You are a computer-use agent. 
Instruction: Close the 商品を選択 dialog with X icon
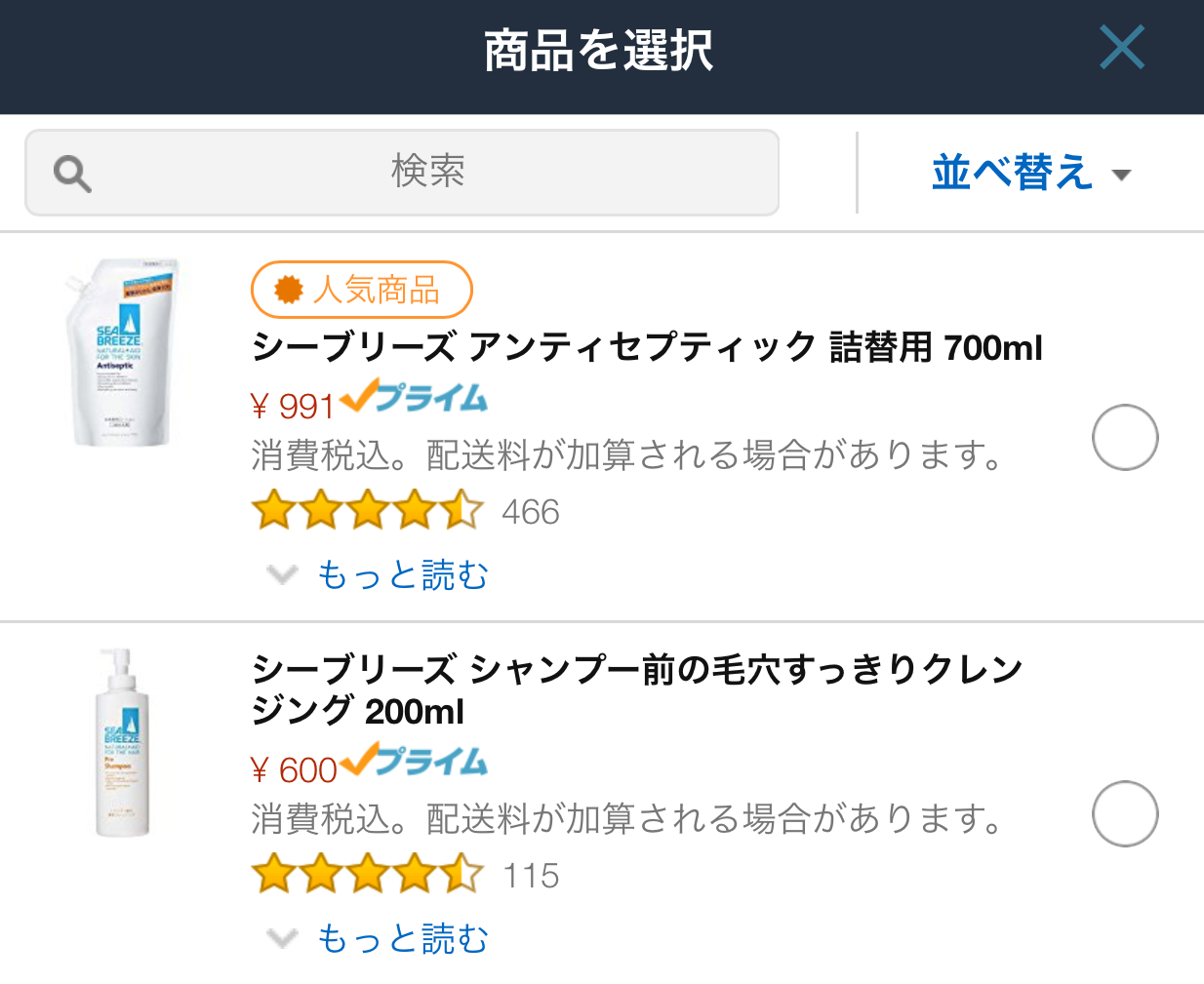coord(1121,48)
